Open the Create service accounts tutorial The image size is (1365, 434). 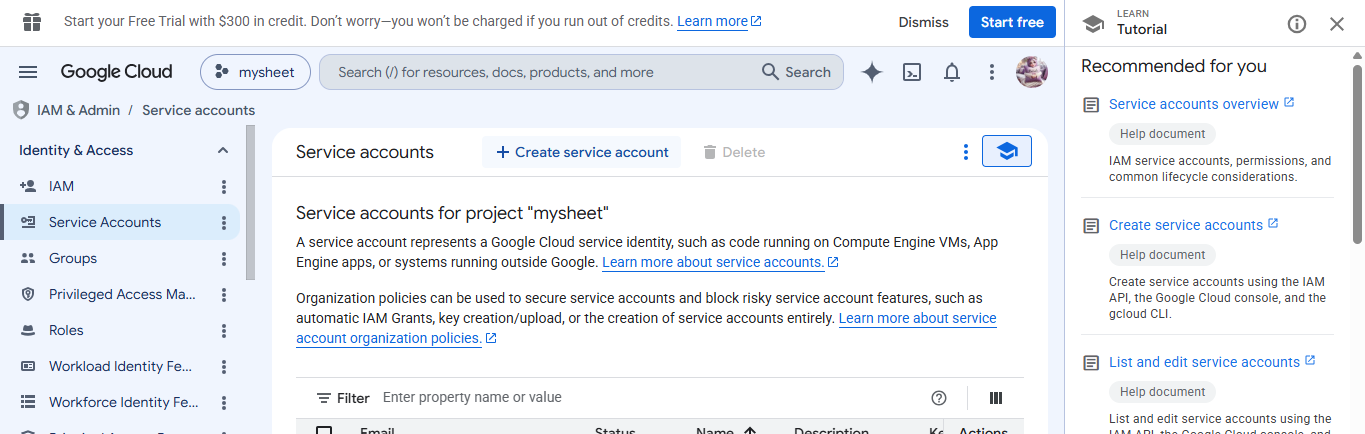point(1193,225)
